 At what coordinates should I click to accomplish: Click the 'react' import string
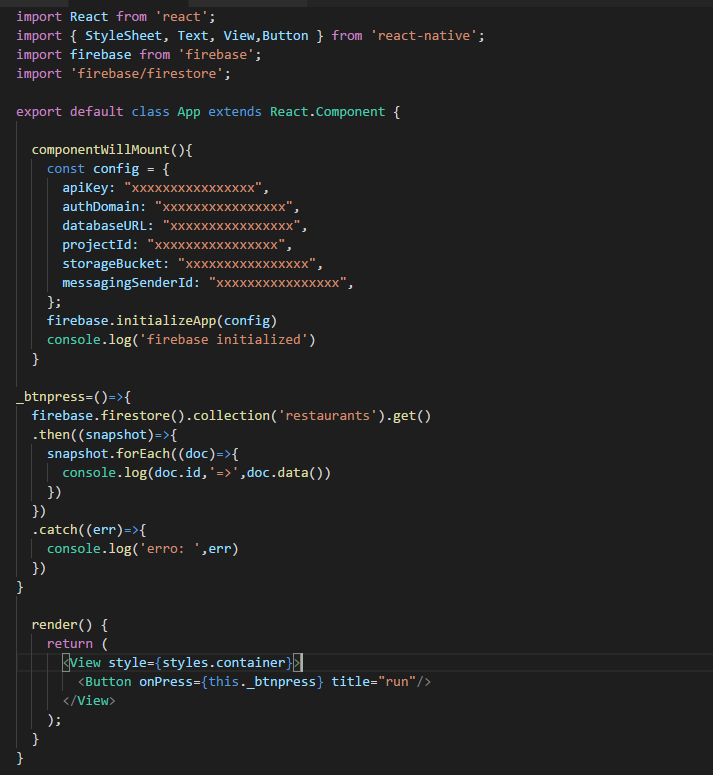(181, 17)
